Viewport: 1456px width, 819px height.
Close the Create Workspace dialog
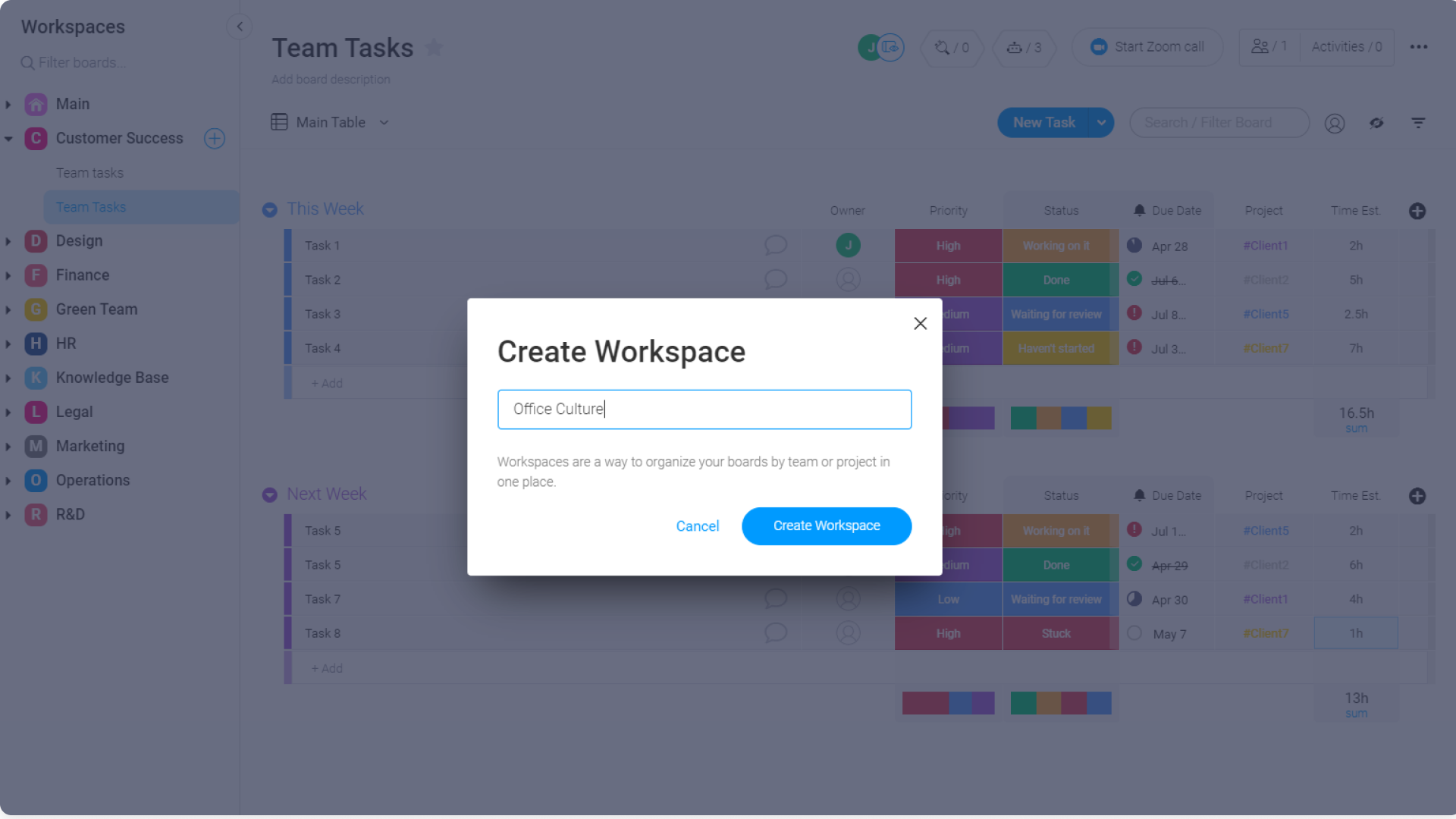point(920,324)
